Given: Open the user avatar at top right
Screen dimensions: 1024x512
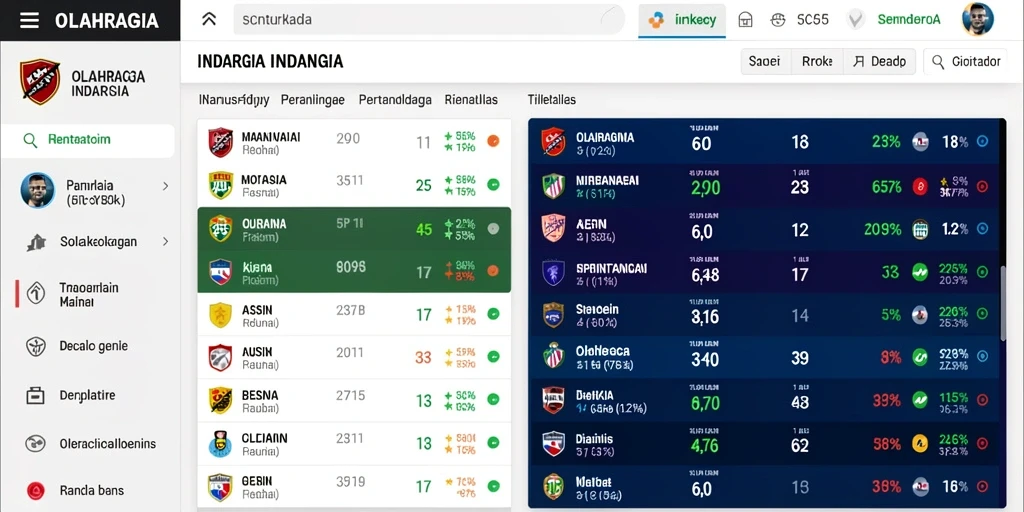Looking at the screenshot, I should [978, 19].
